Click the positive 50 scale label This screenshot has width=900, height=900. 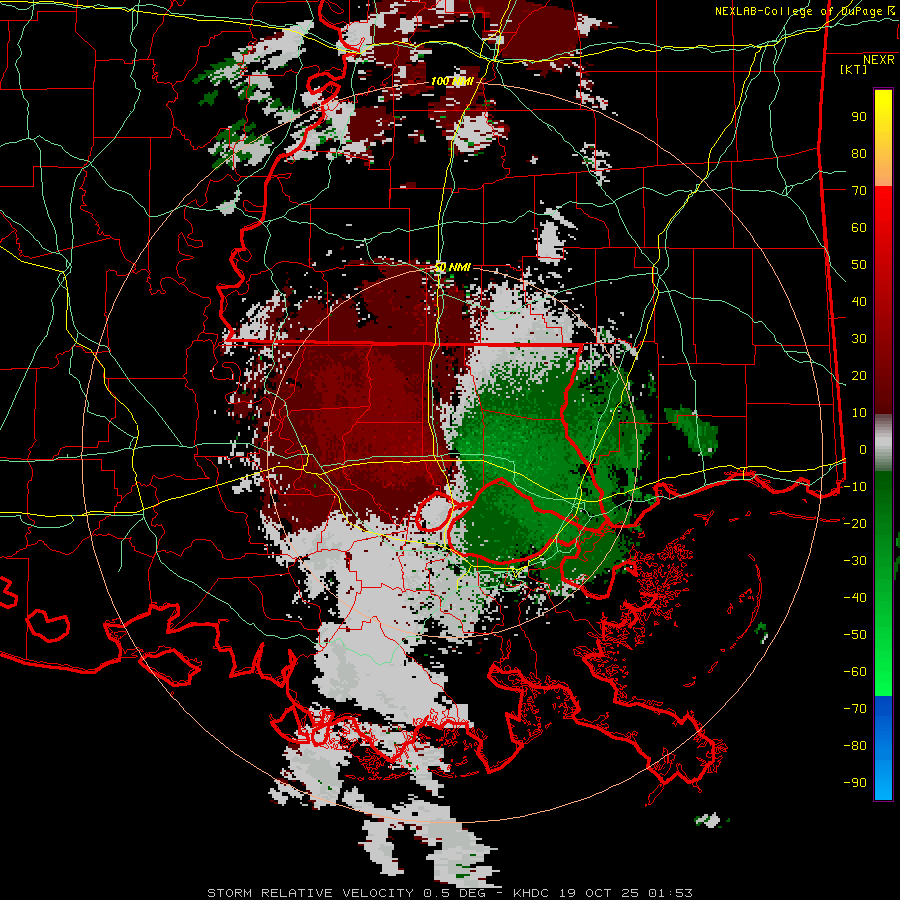[x=859, y=265]
